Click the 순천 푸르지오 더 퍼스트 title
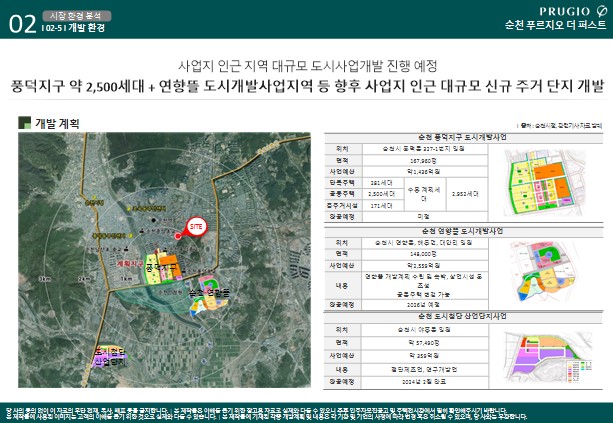Image resolution: width=613 pixels, height=423 pixels. [x=556, y=25]
